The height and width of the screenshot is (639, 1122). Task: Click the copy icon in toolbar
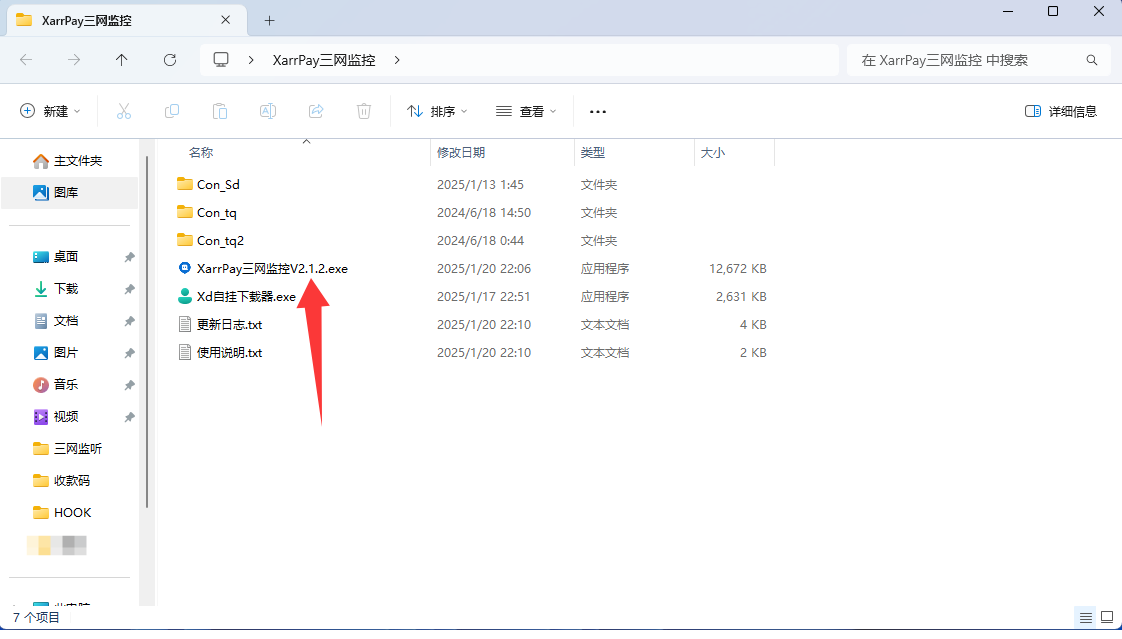[x=172, y=111]
